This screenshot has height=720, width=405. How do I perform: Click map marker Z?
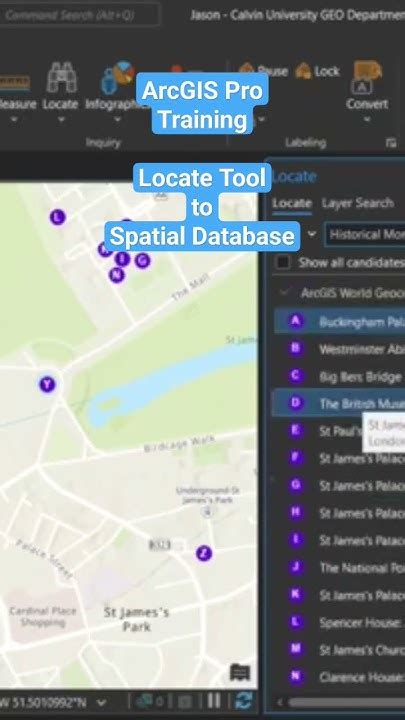tap(204, 553)
